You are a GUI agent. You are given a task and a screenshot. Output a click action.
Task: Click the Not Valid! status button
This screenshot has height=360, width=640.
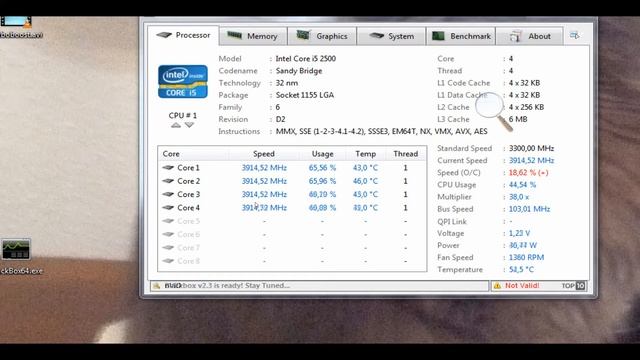pos(522,286)
